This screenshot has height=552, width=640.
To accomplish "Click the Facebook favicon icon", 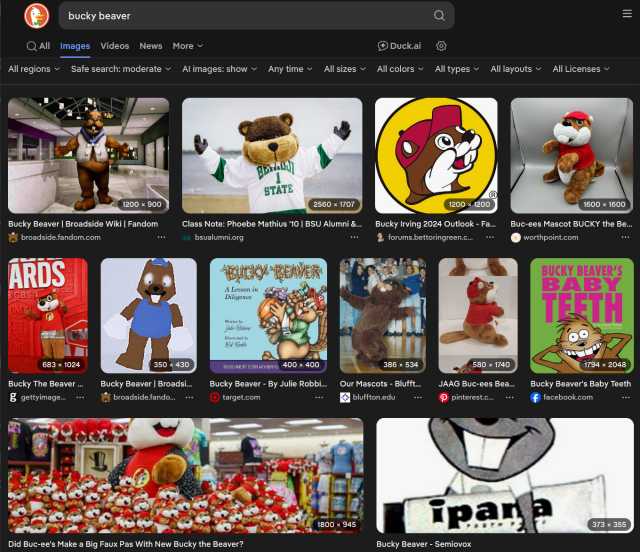I will pyautogui.click(x=535, y=397).
